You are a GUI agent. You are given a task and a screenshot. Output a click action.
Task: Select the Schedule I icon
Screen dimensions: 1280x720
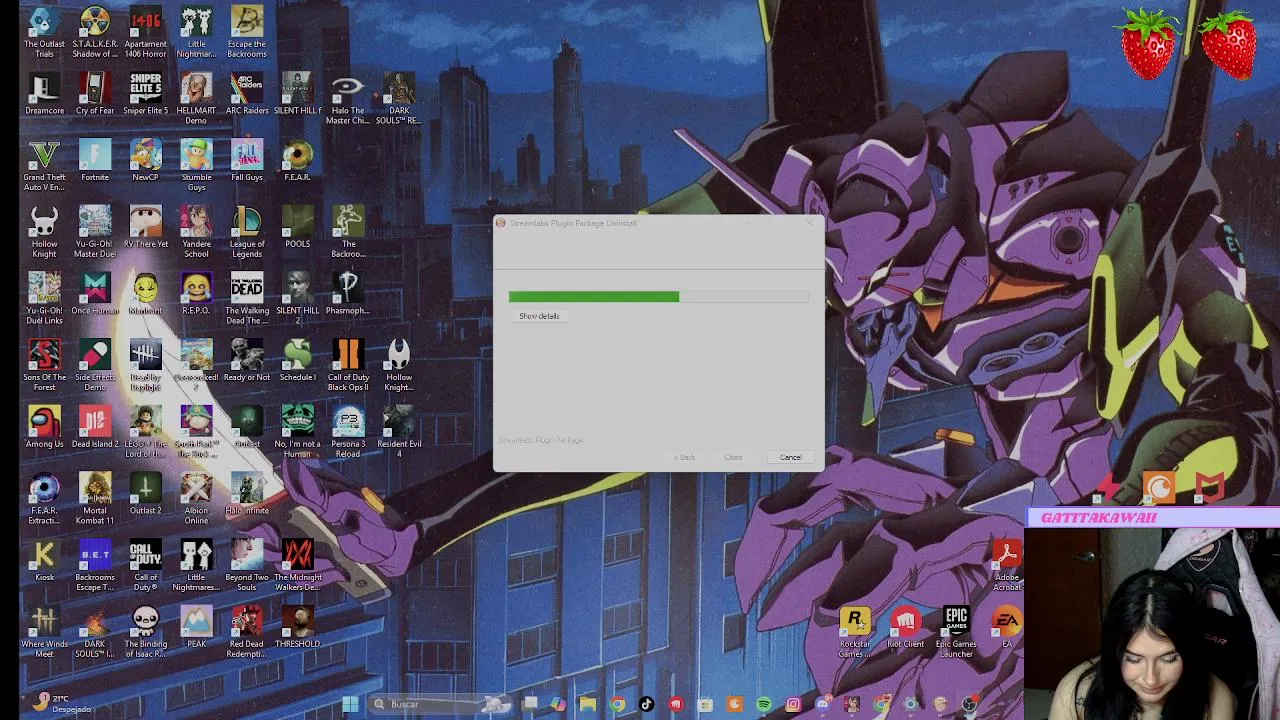click(297, 362)
